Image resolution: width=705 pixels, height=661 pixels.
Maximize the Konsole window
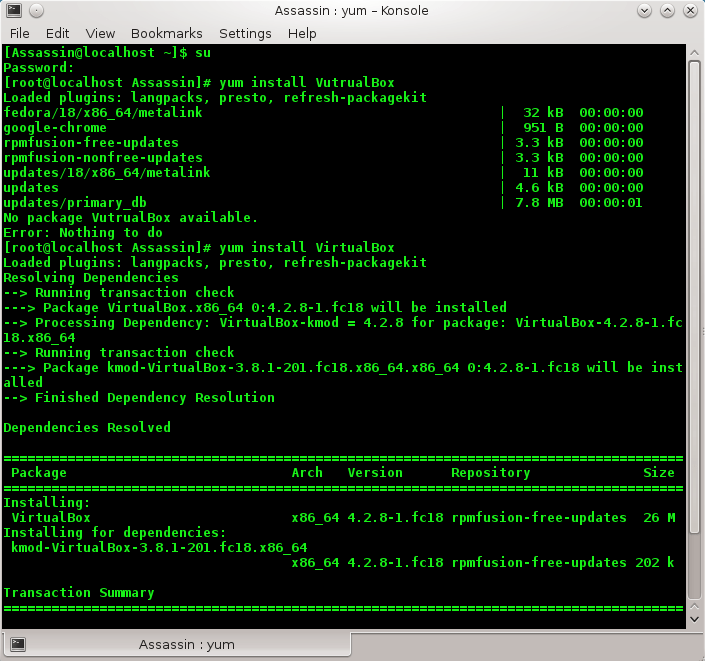(x=667, y=10)
